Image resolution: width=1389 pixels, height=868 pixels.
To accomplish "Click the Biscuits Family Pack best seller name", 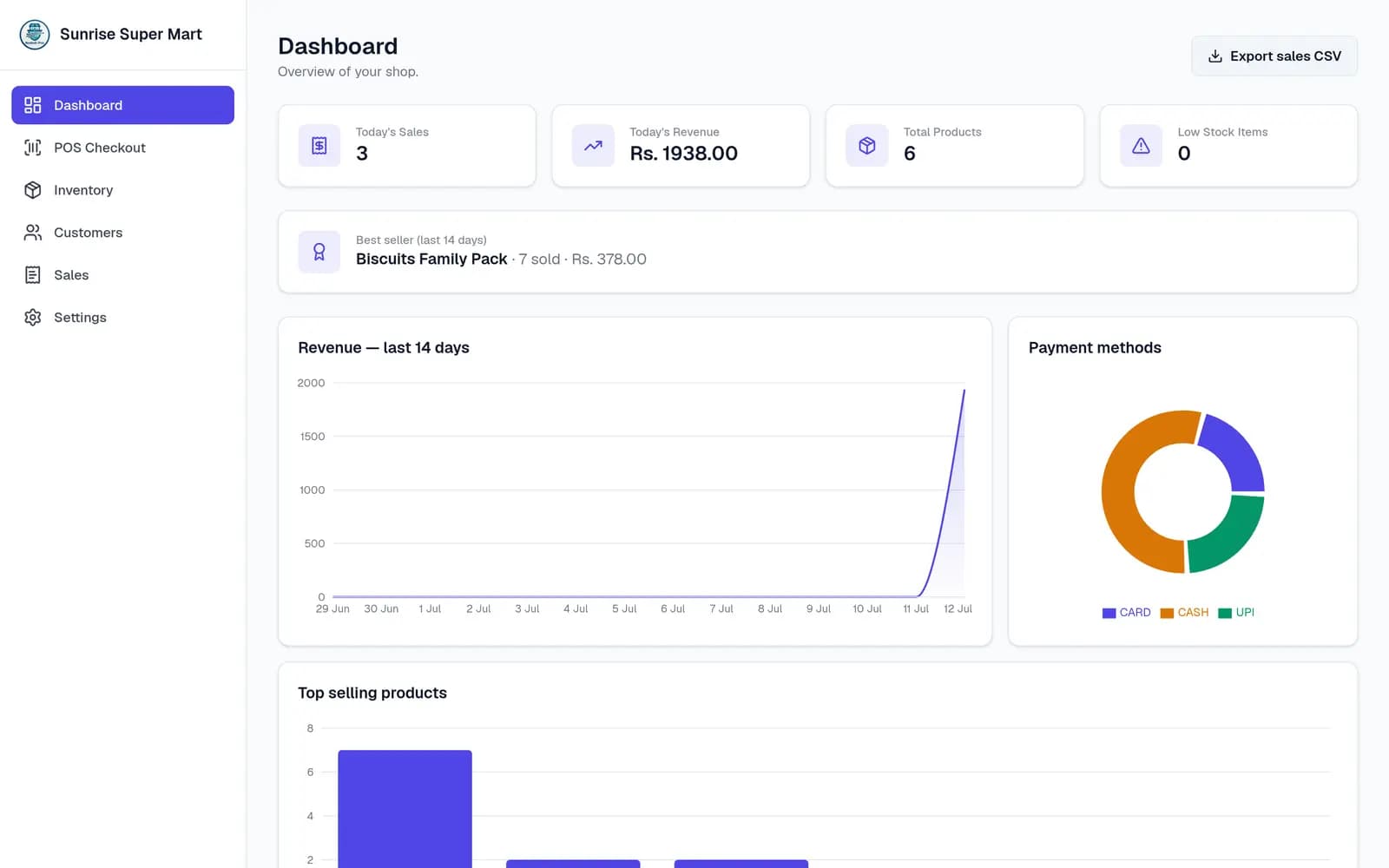I will point(431,259).
